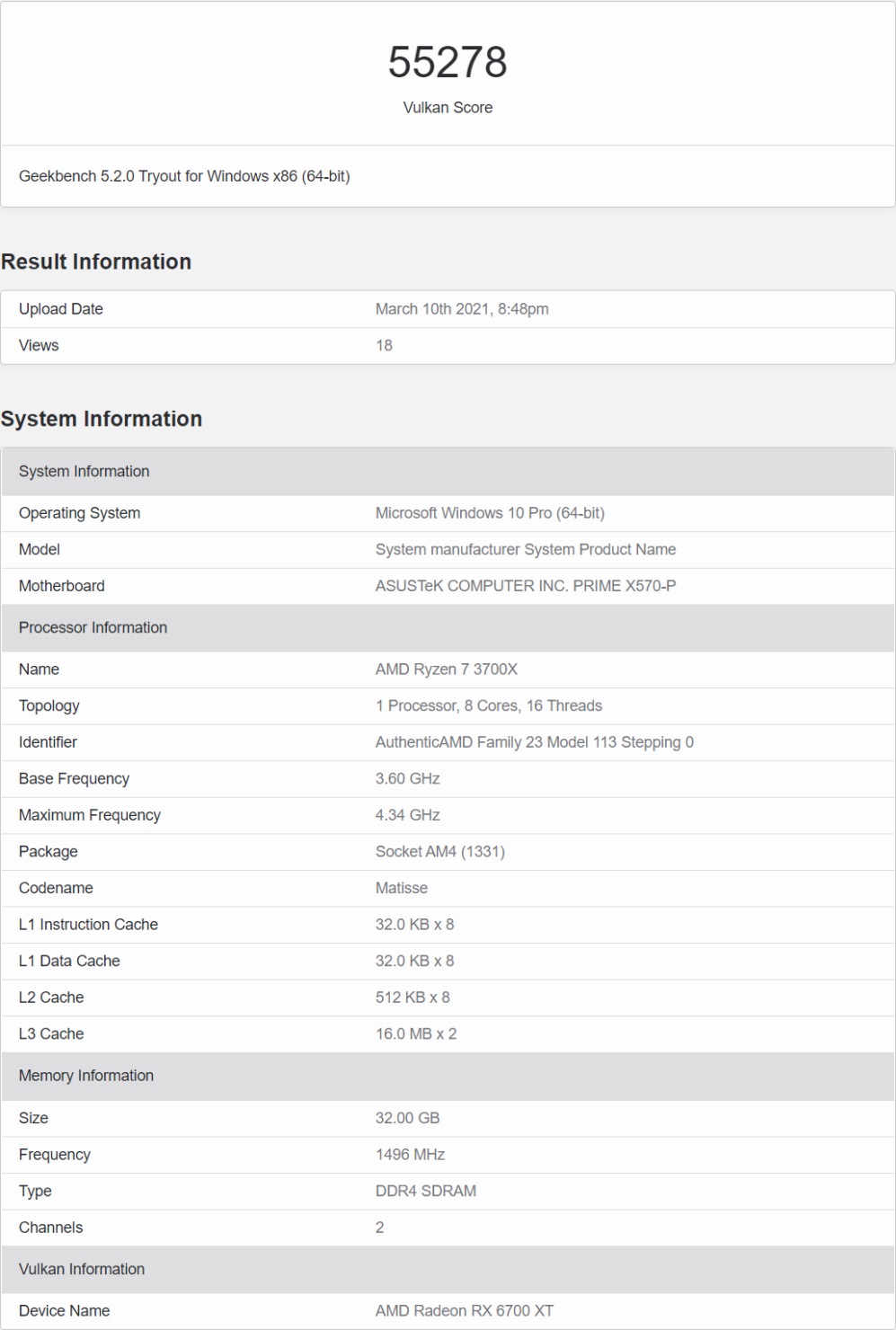Viewport: 896px width, 1330px height.
Task: Click the memory Type value DDR4 SDRAM
Action: (x=426, y=1191)
